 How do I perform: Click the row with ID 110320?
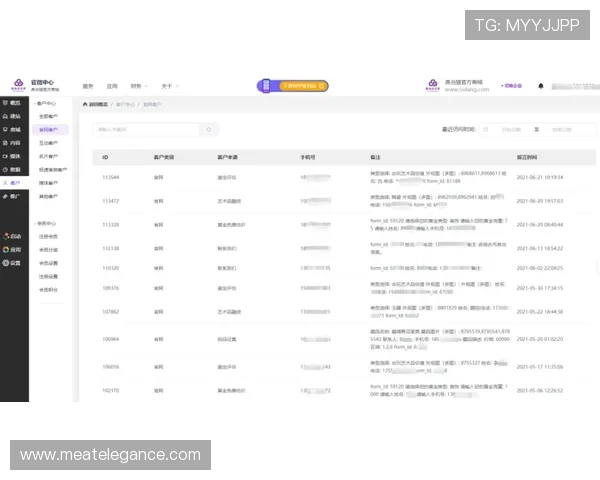344,268
